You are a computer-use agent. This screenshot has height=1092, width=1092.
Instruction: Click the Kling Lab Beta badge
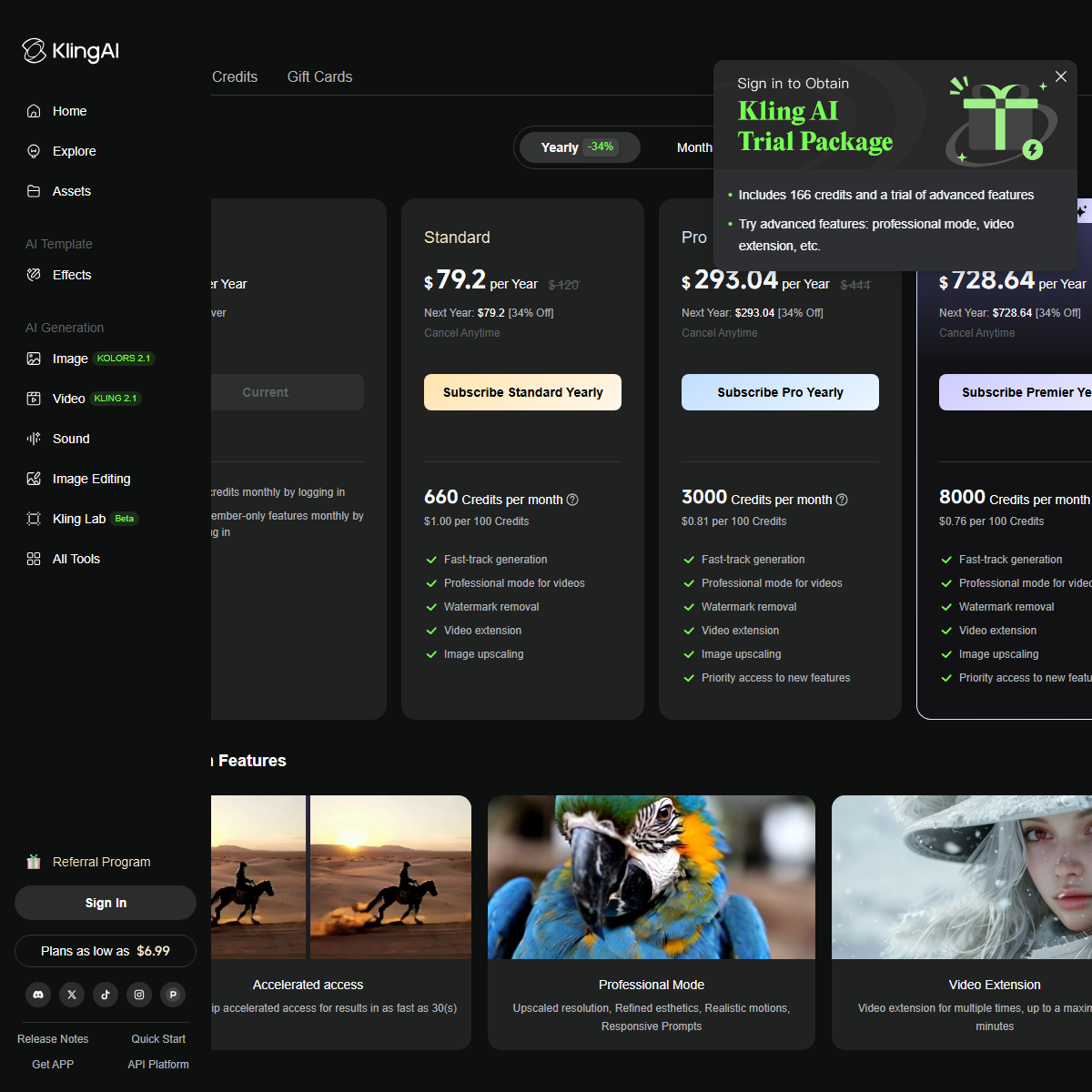click(125, 519)
